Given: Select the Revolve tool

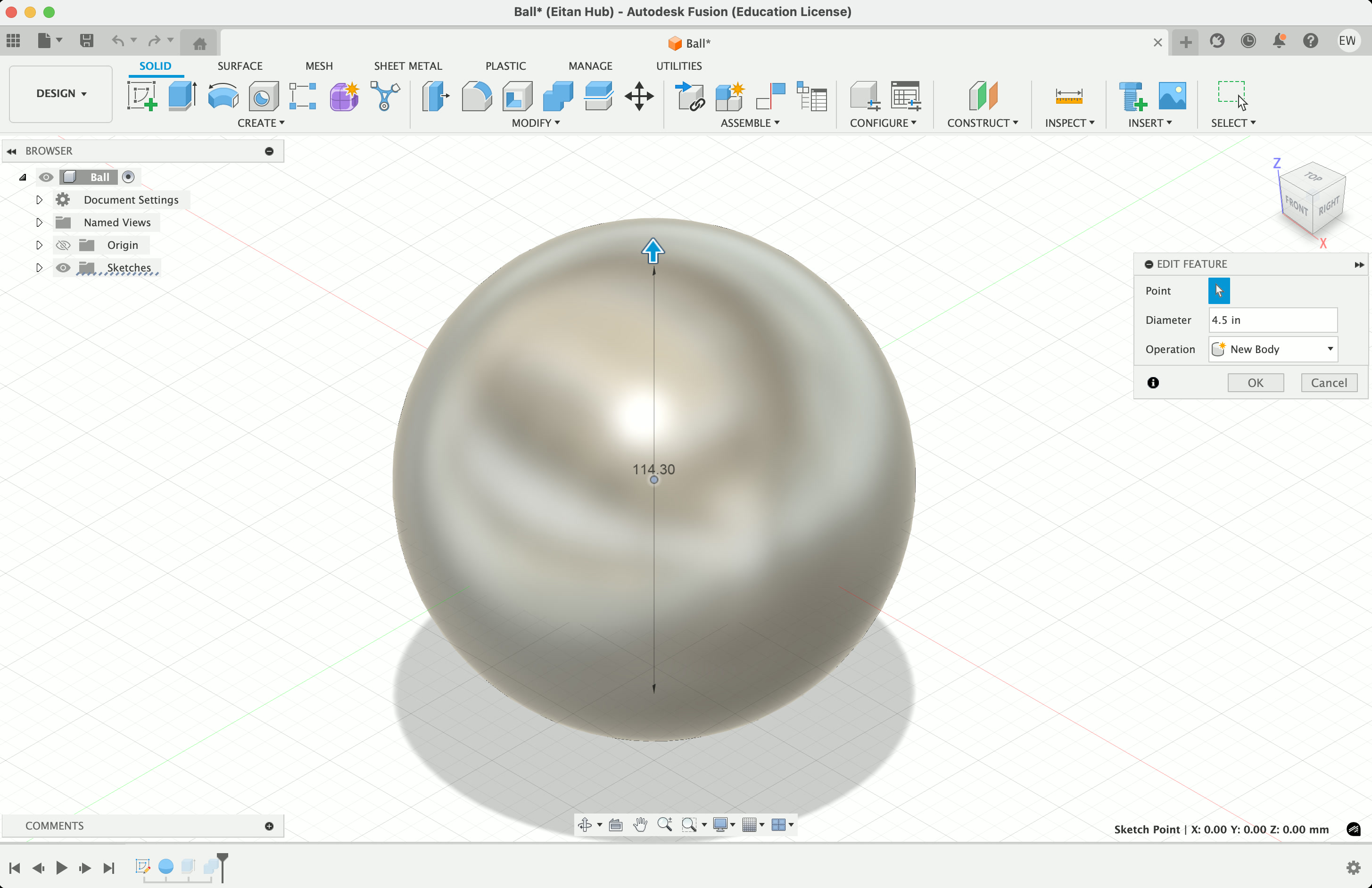Looking at the screenshot, I should pyautogui.click(x=223, y=96).
